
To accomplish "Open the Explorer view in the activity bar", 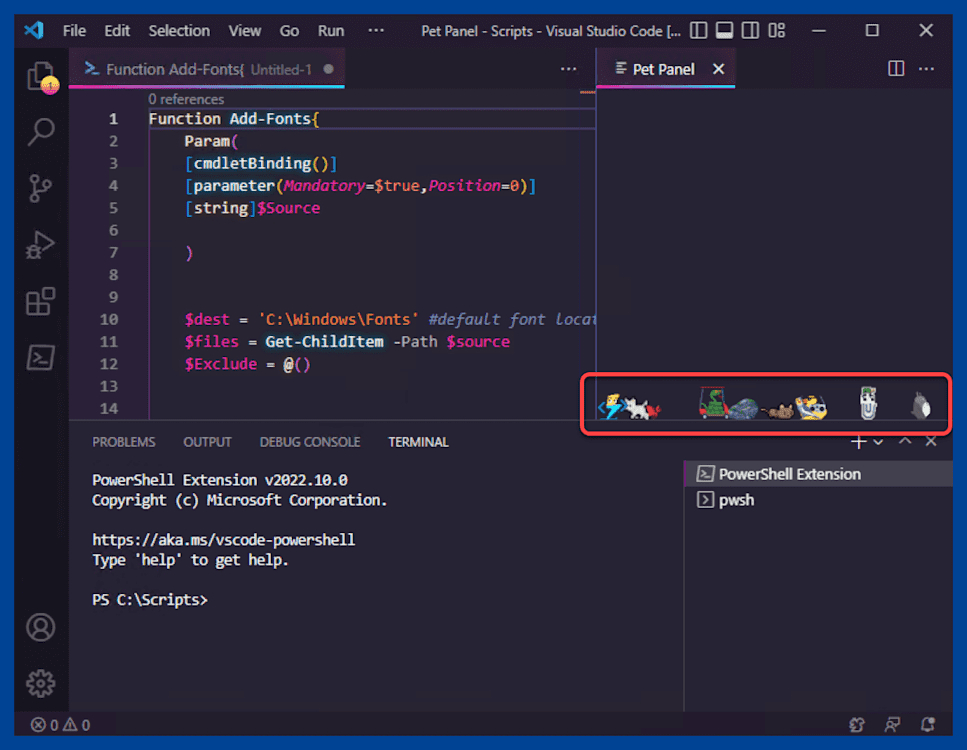I will pyautogui.click(x=41, y=78).
